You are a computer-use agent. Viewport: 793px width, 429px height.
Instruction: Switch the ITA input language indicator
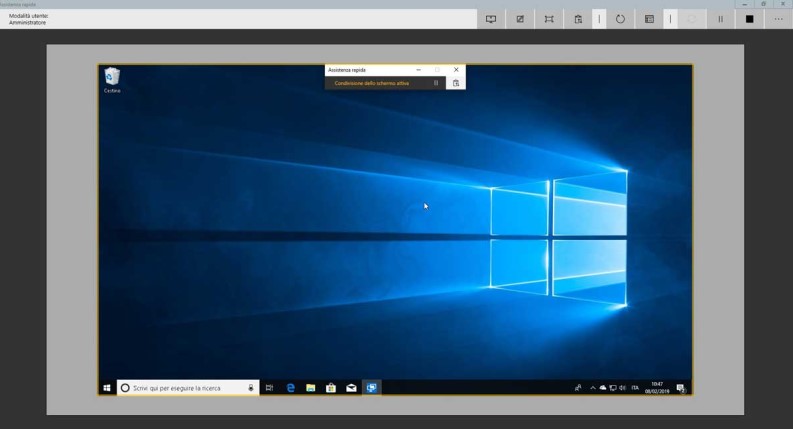635,388
